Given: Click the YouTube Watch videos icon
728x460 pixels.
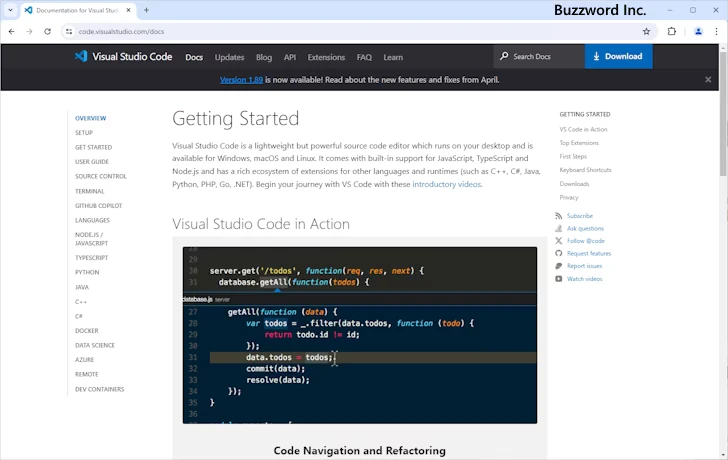Looking at the screenshot, I should [x=559, y=279].
